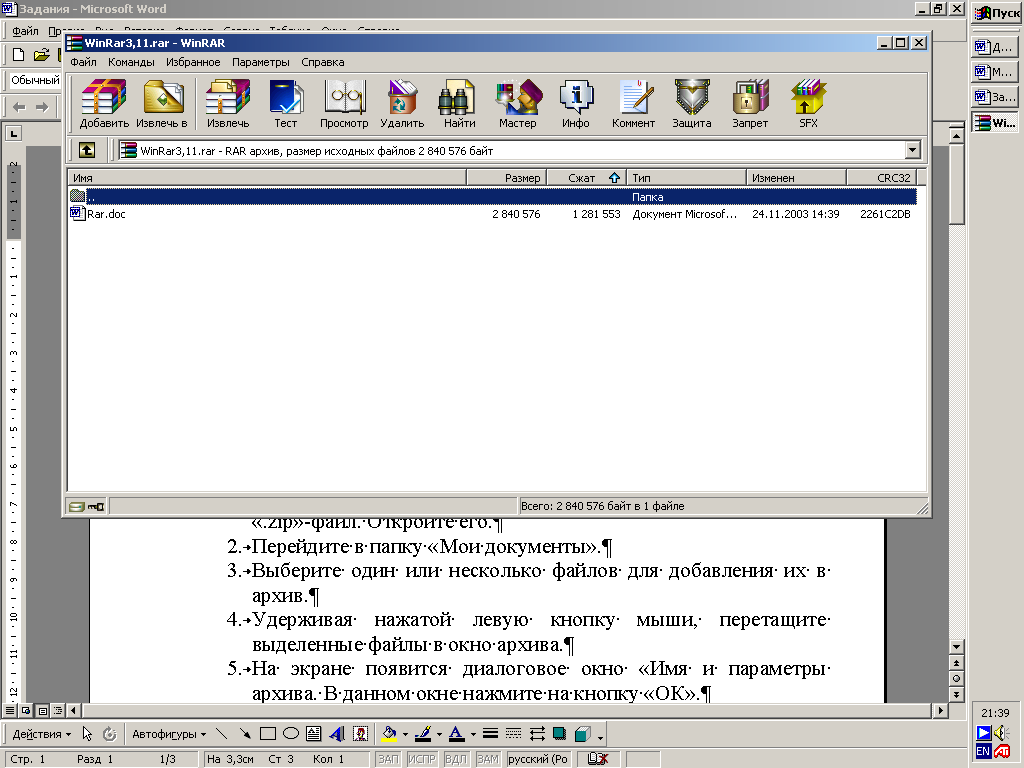This screenshot has width=1024, height=768.
Task: Sort file list by Имя column
Action: tap(266, 178)
